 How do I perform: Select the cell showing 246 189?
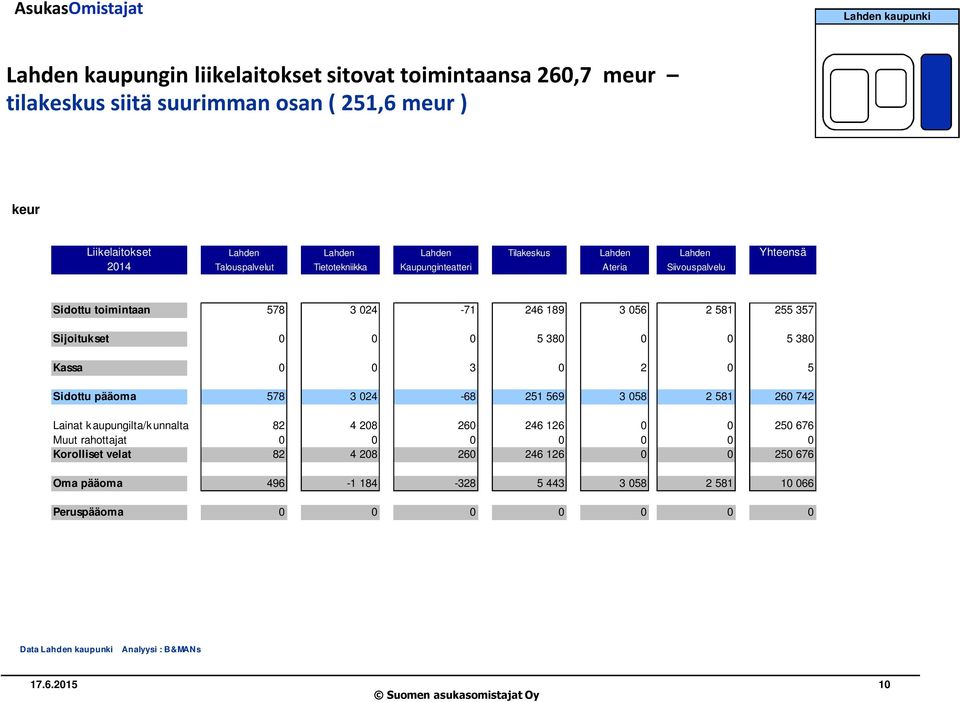pos(544,310)
